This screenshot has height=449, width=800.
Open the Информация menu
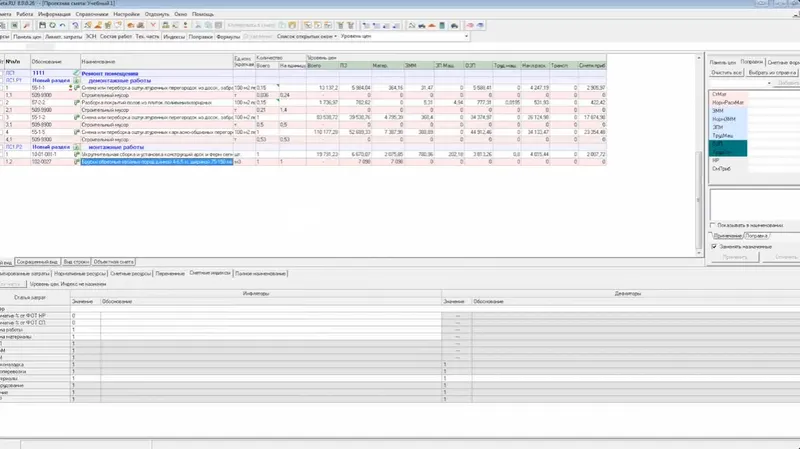(54, 14)
